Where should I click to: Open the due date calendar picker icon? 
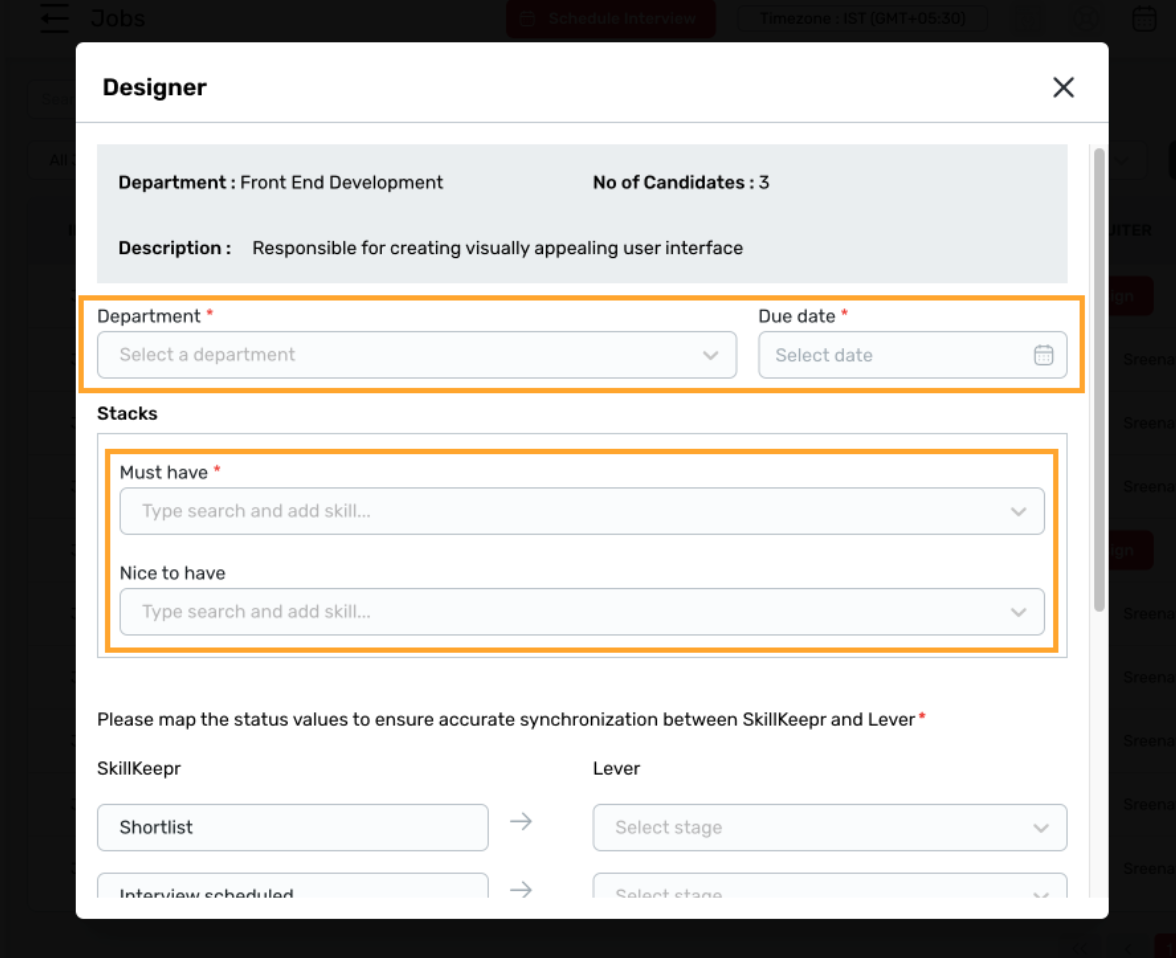1044,354
